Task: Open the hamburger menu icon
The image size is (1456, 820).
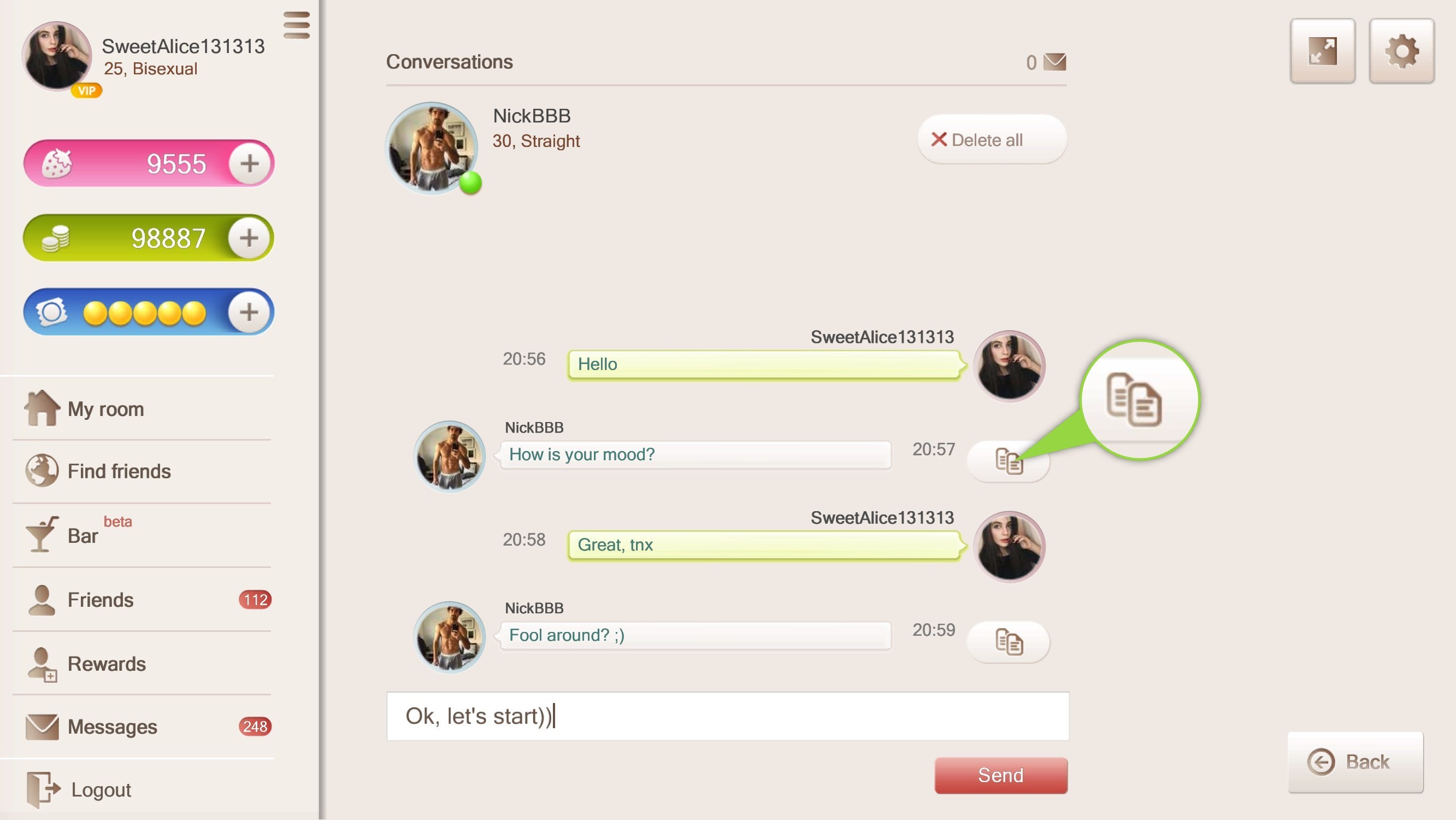Action: [x=296, y=25]
